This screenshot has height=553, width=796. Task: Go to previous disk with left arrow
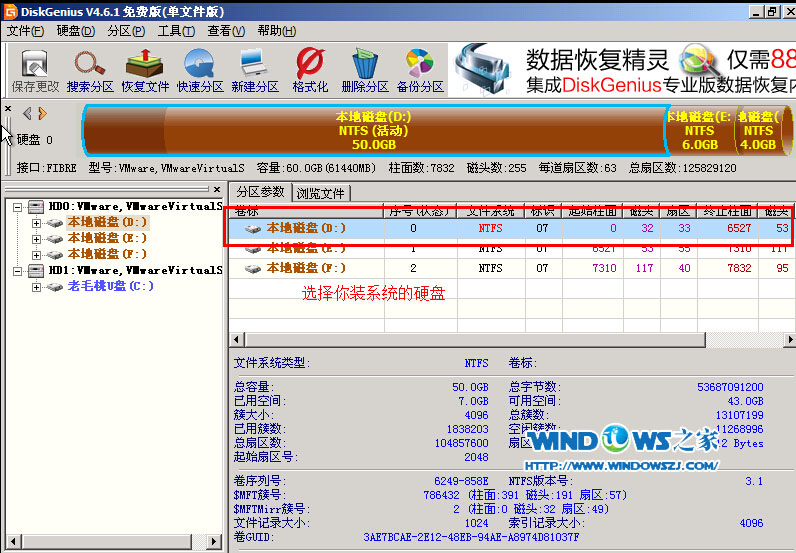pyautogui.click(x=27, y=113)
